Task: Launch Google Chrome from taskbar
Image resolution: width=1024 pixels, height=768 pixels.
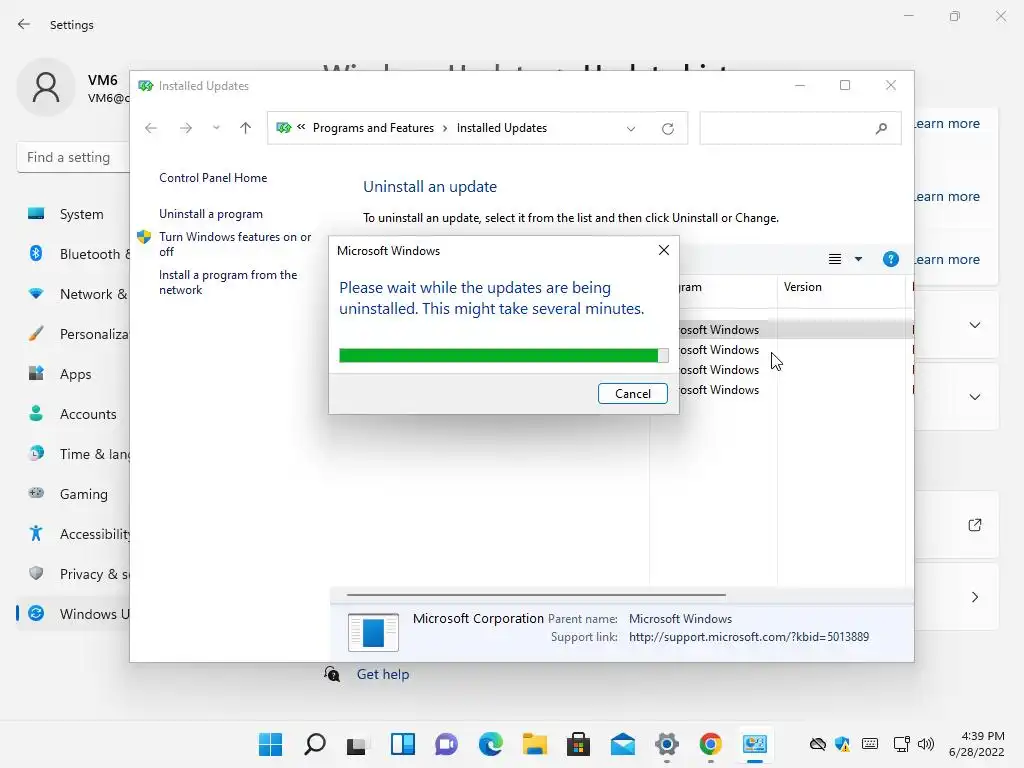Action: coord(711,744)
